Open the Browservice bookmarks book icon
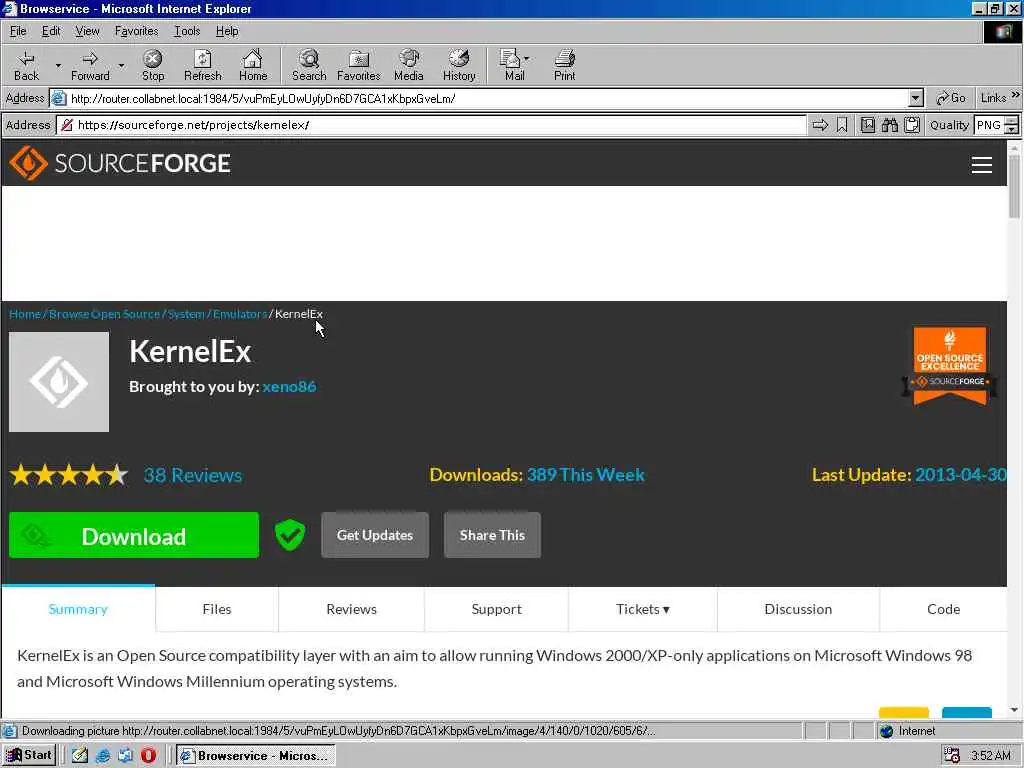Viewport: 1024px width, 768px height. pyautogui.click(x=868, y=125)
